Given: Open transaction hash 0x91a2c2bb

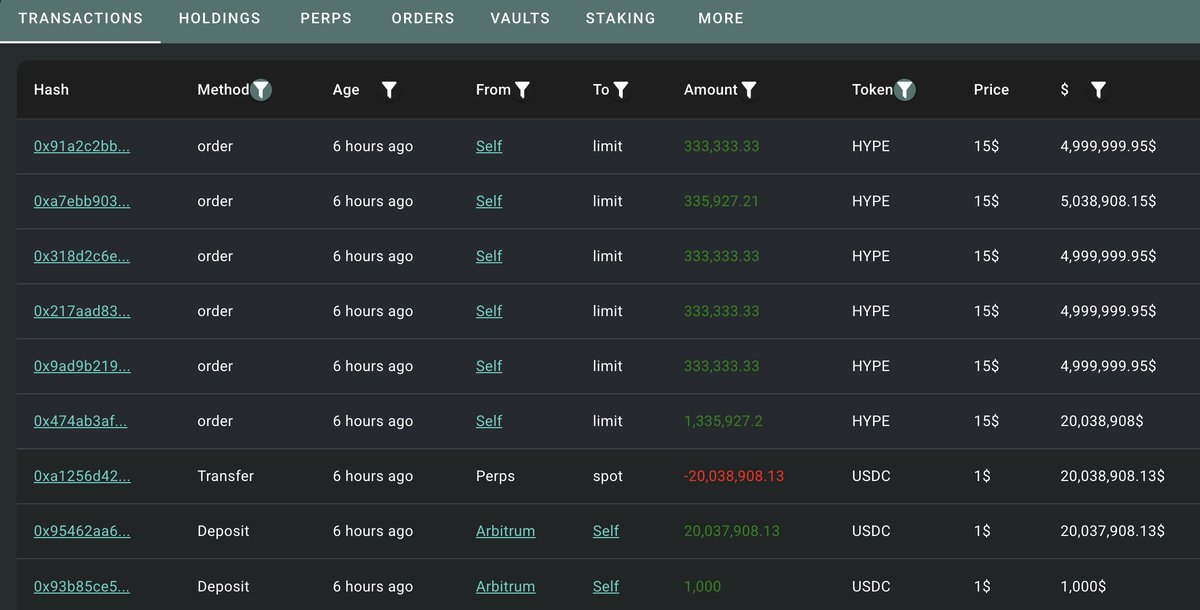Looking at the screenshot, I should [x=82, y=146].
